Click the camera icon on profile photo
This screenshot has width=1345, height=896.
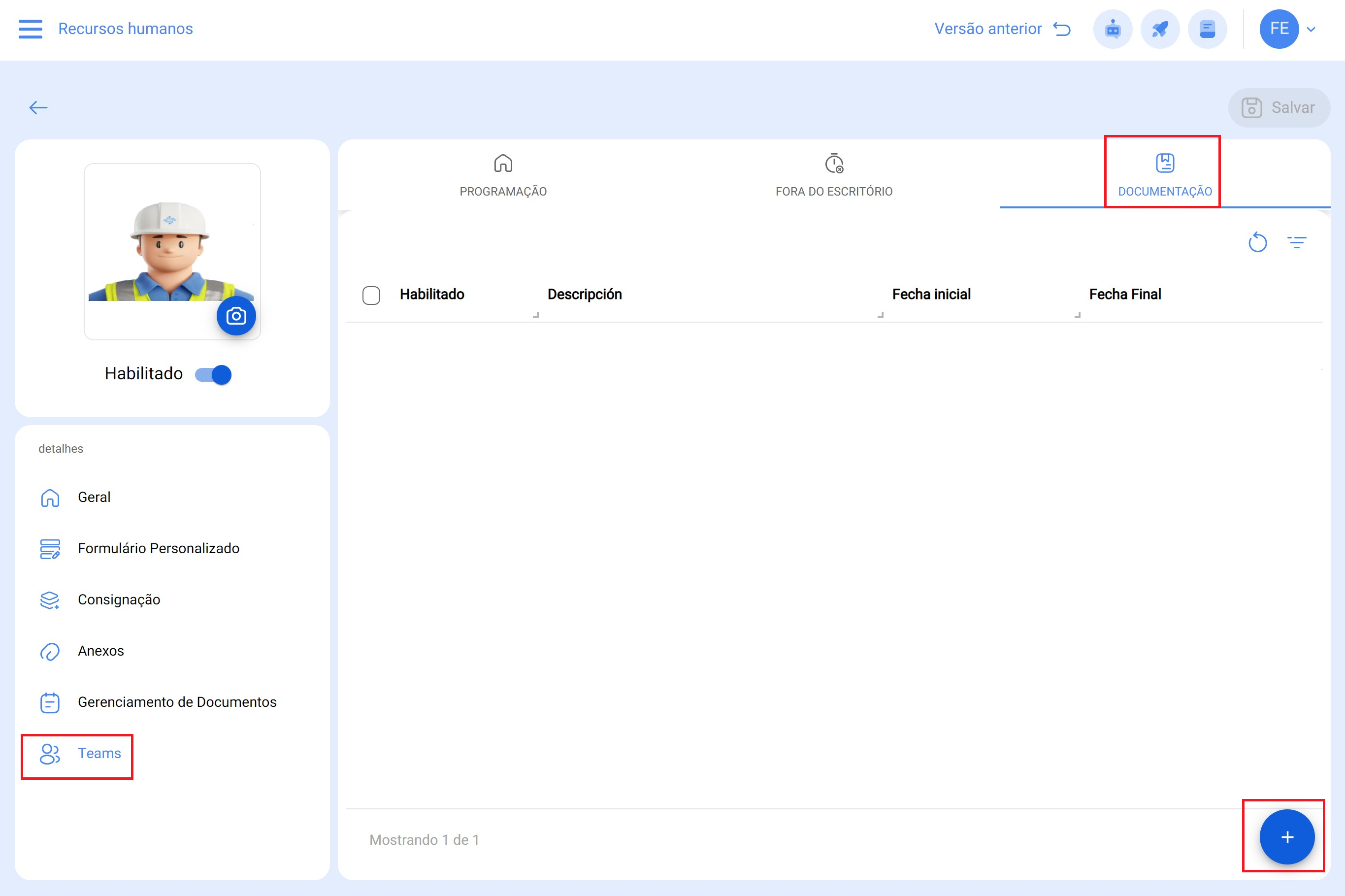coord(236,316)
